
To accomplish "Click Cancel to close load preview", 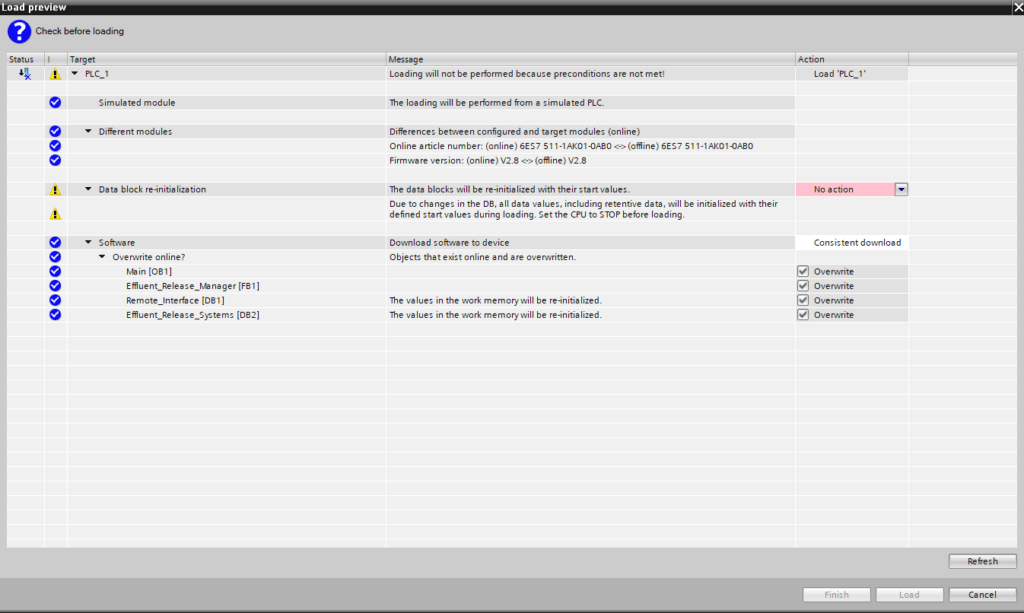I will click(x=983, y=595).
